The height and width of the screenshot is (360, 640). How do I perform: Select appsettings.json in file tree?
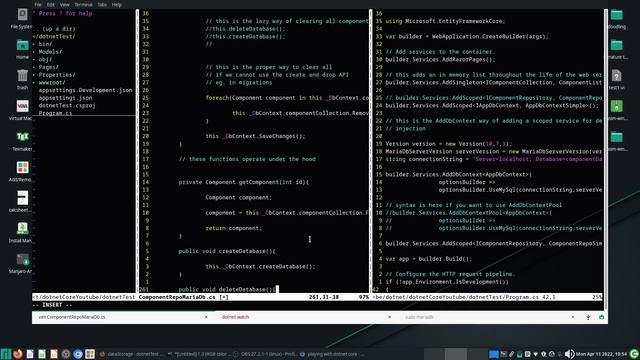pos(65,98)
